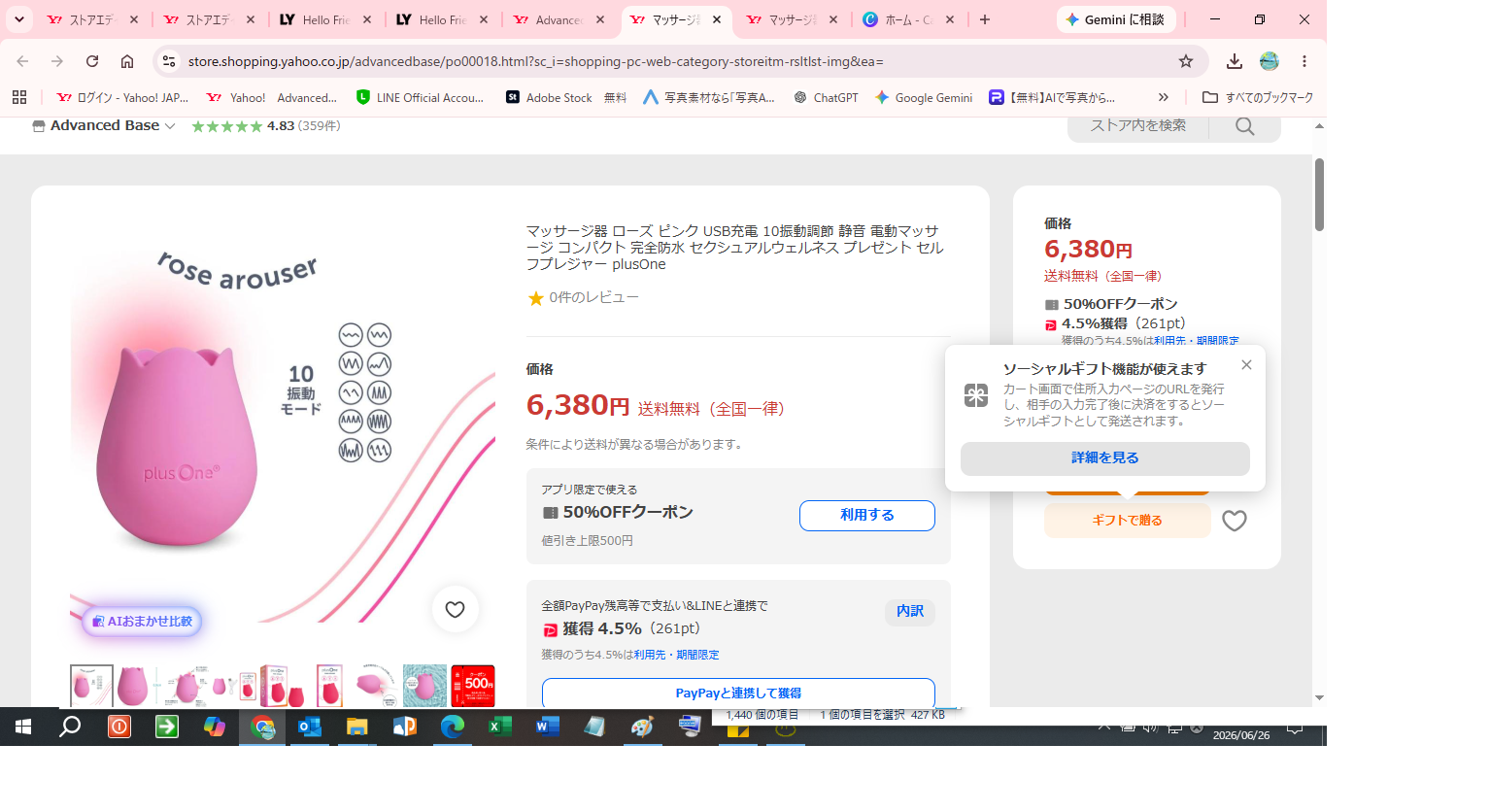Toggle favorite heart on the product image
1490x812 pixels.
455,609
